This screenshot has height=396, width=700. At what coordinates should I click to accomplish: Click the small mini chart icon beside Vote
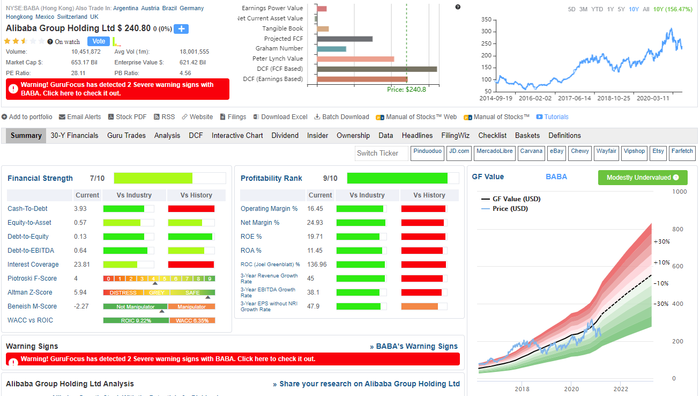pos(117,42)
